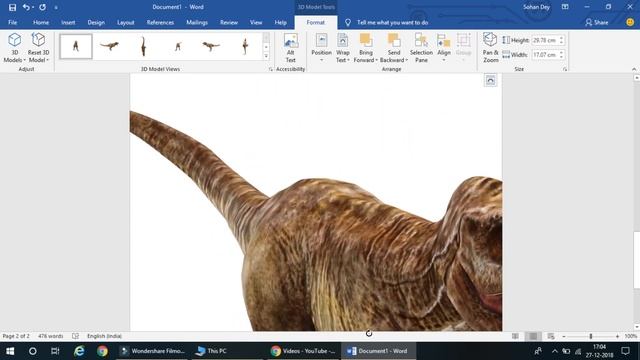Screen dimensions: 640x360
Task: Click the Reset 3D Model icon
Action: (x=38, y=40)
